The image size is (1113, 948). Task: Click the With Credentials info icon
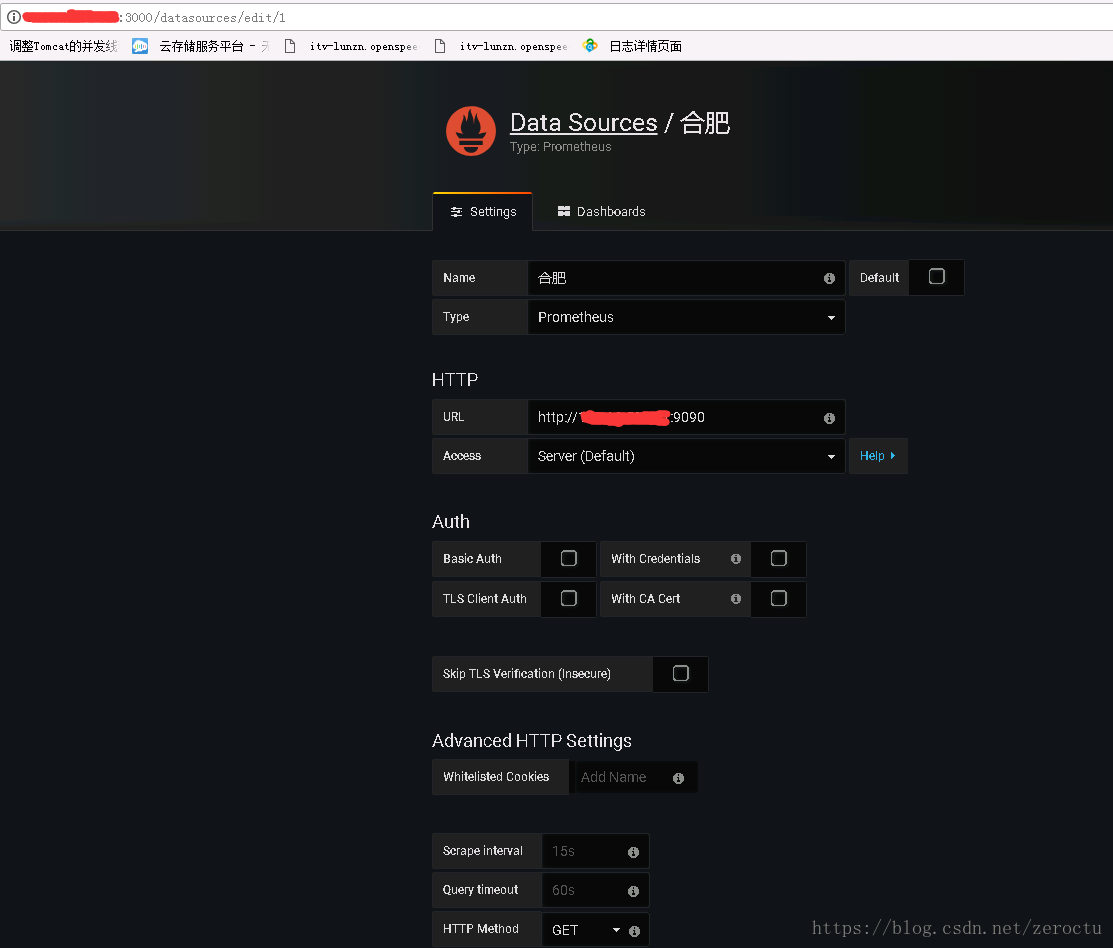pyautogui.click(x=736, y=559)
